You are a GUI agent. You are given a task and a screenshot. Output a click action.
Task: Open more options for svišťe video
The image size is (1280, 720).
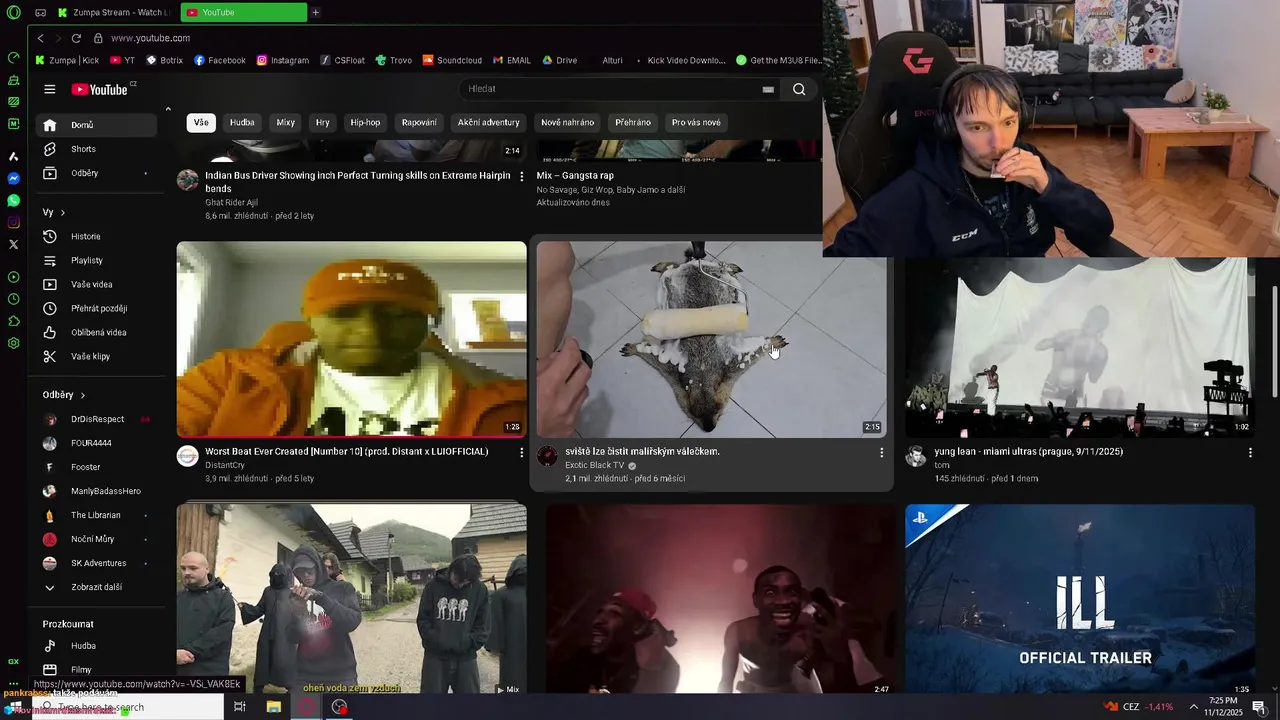881,452
